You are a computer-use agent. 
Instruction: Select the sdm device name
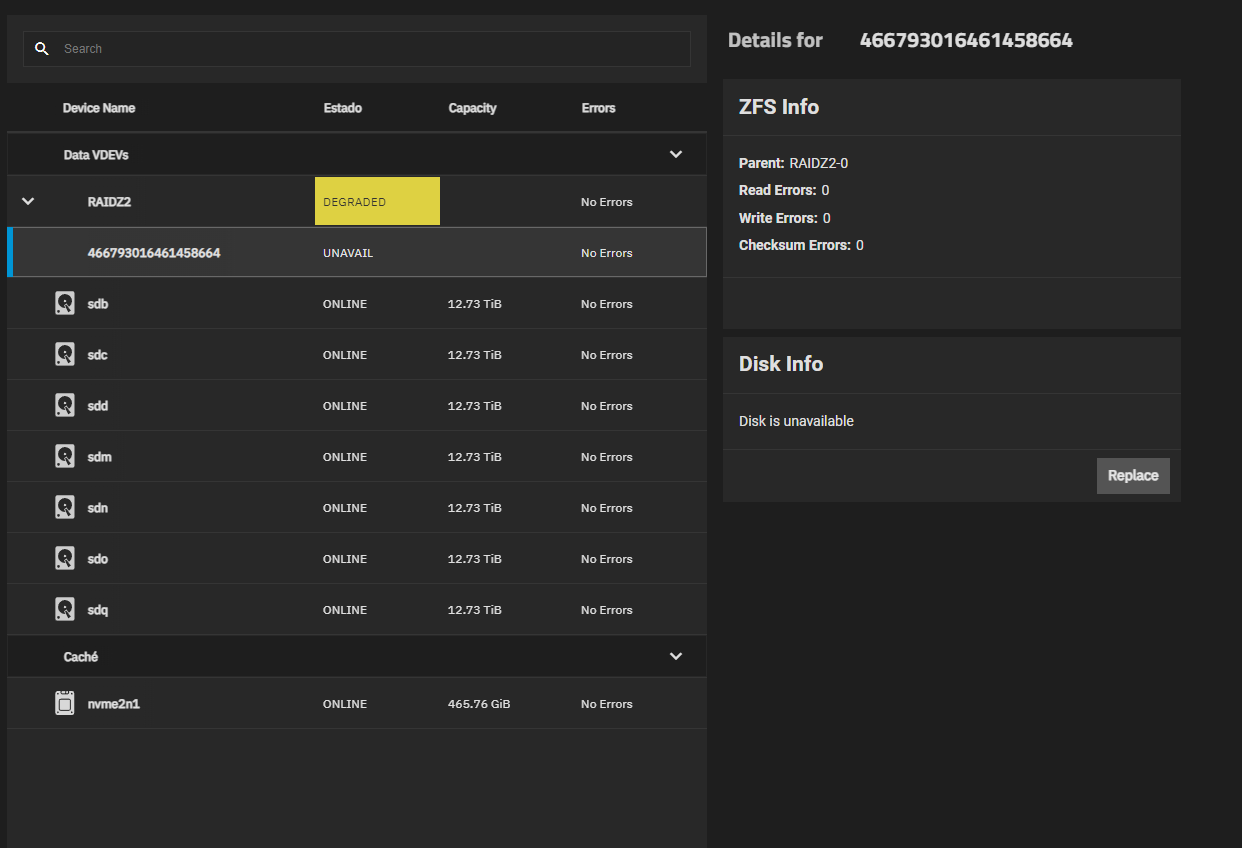click(x=100, y=457)
